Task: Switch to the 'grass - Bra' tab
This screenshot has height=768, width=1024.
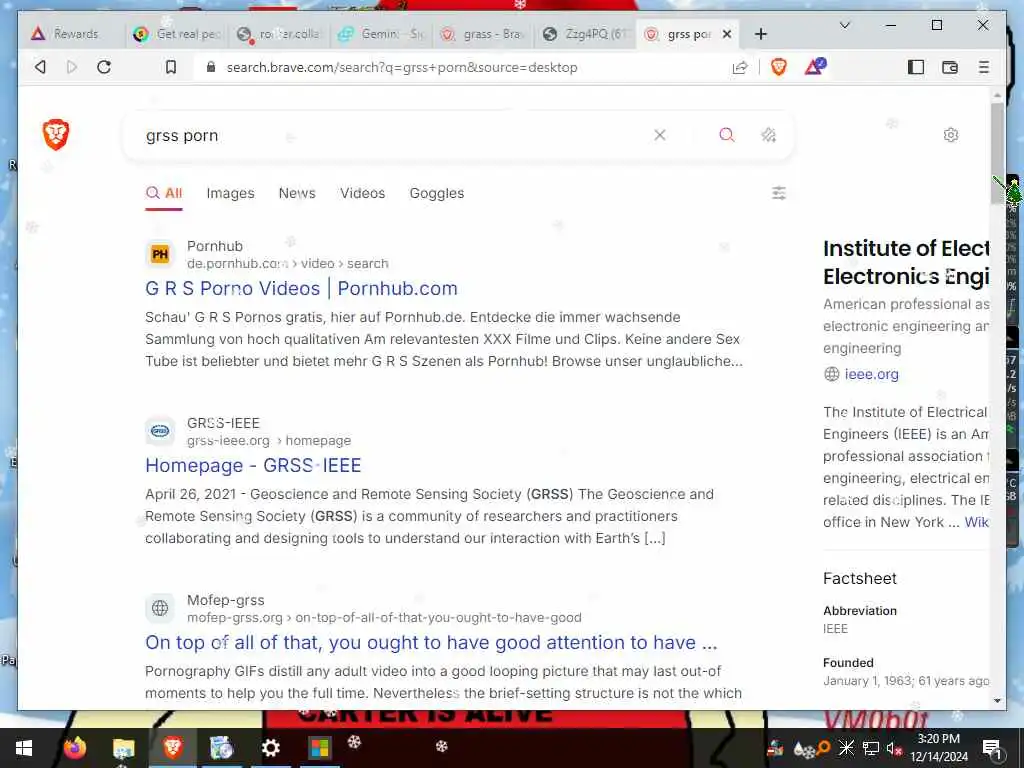Action: tap(483, 34)
